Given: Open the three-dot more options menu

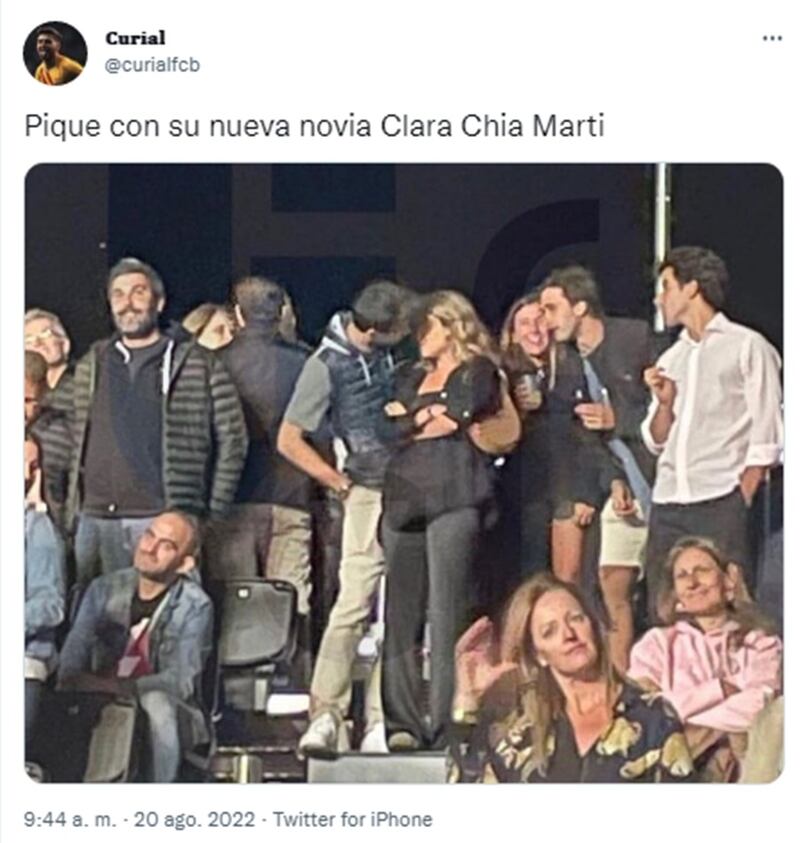Looking at the screenshot, I should [772, 38].
